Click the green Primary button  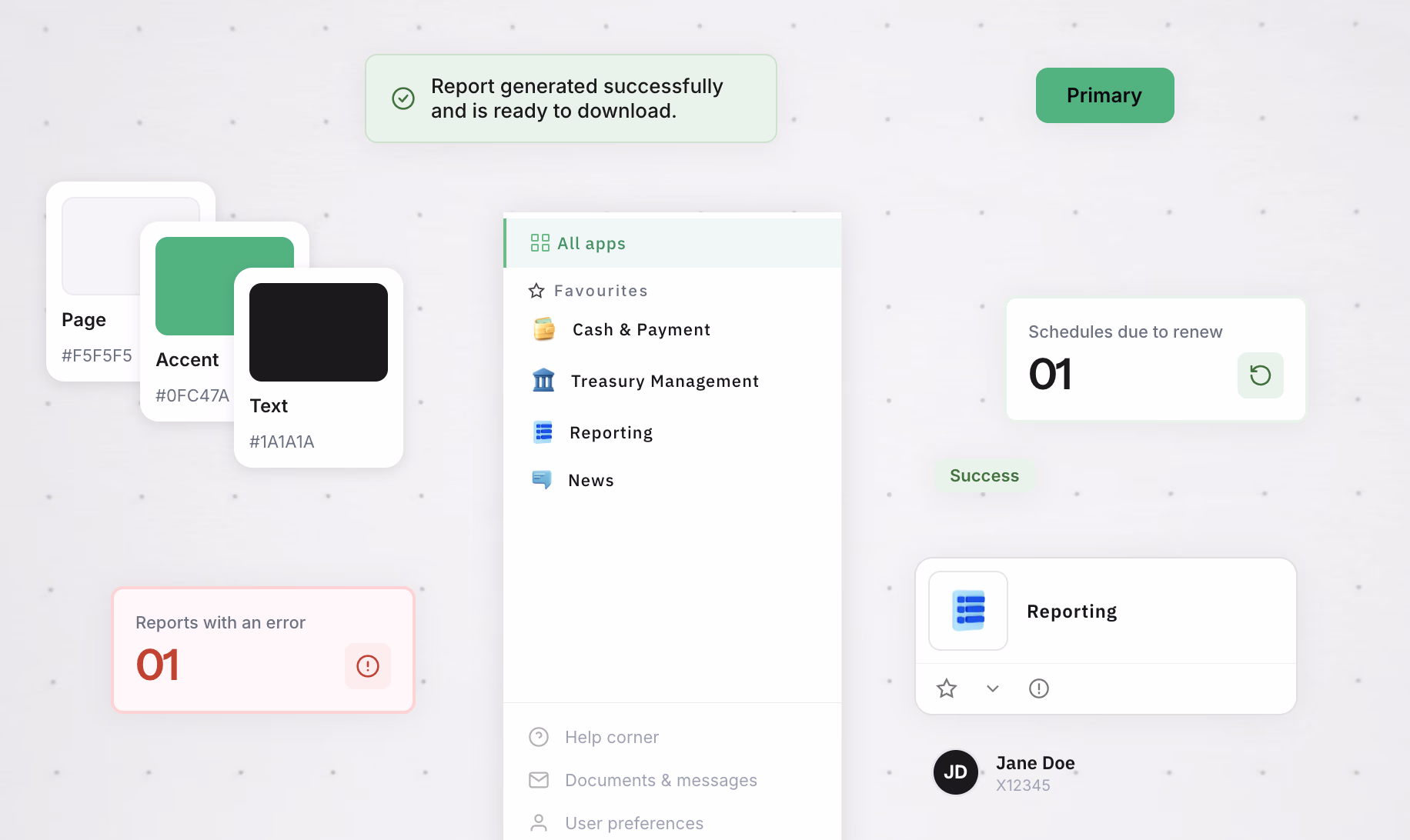click(1104, 95)
